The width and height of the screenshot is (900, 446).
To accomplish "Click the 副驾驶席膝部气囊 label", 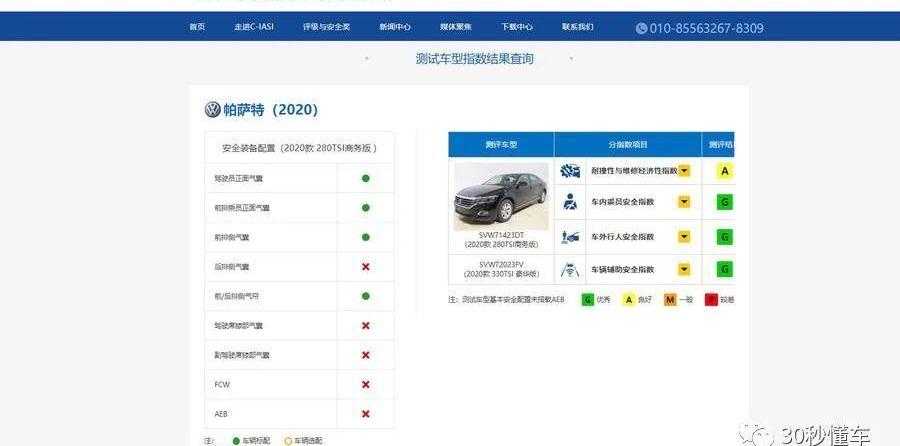I will click(x=242, y=355).
